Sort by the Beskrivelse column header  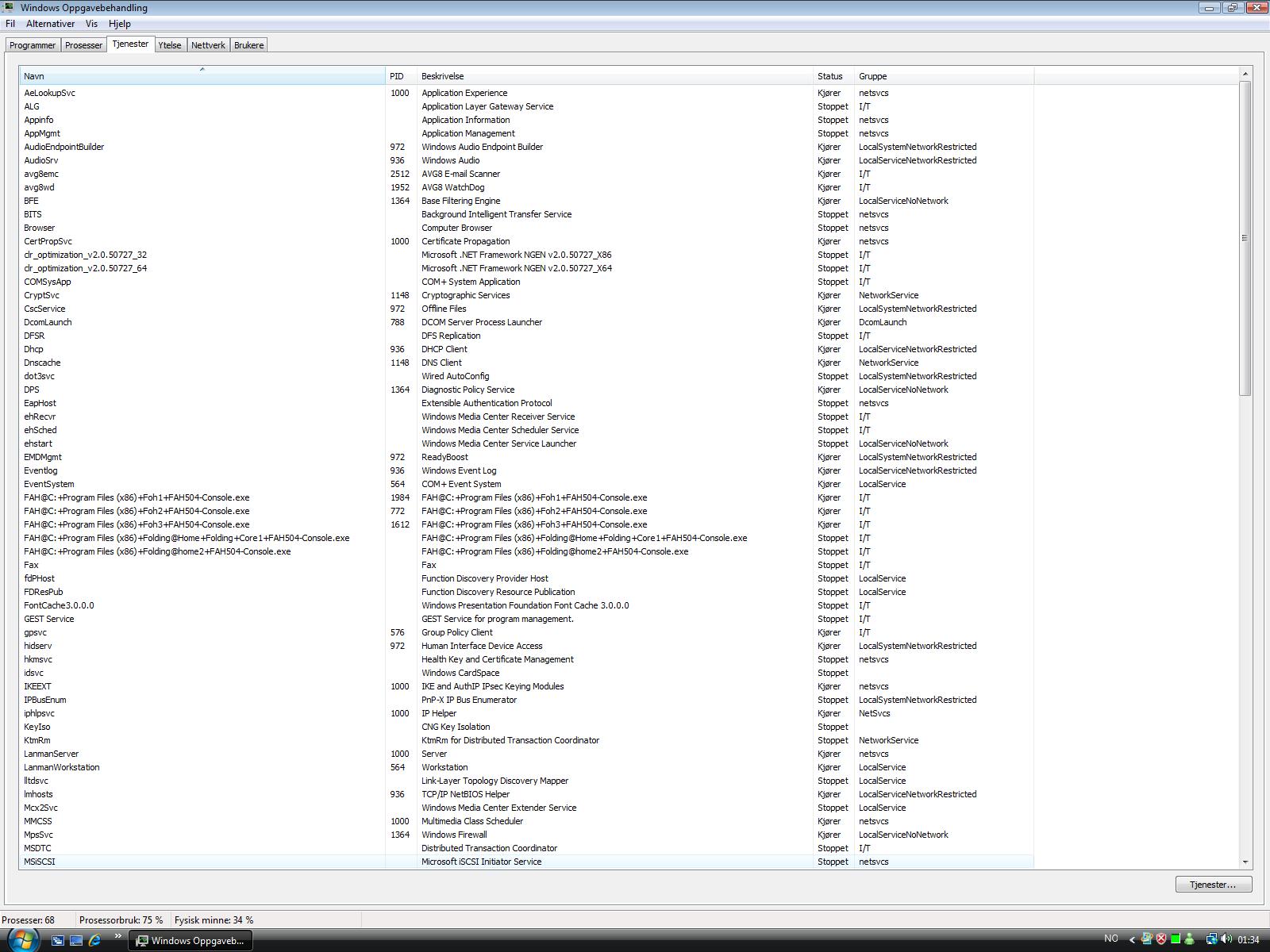coord(615,76)
